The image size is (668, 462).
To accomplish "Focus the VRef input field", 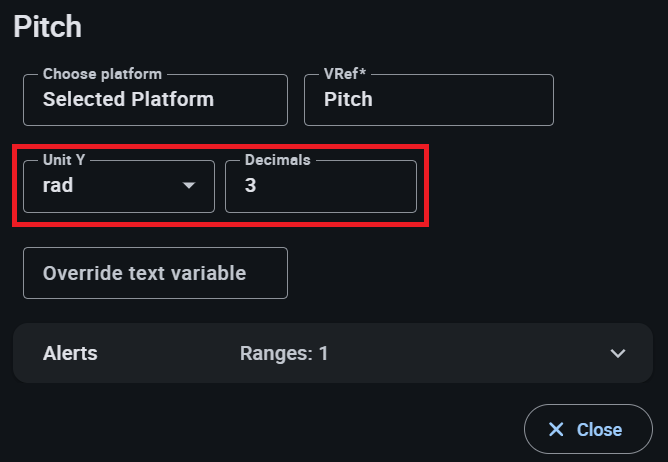I will pos(428,100).
